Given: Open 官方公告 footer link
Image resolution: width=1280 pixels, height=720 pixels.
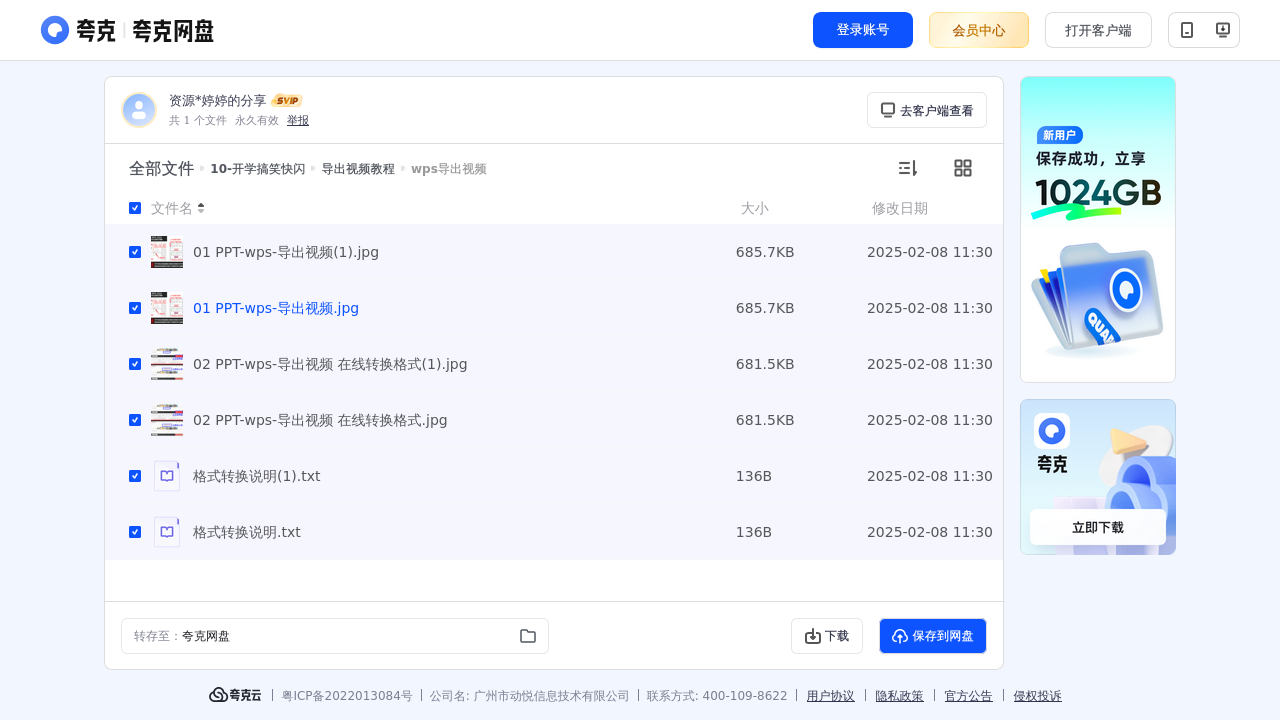Looking at the screenshot, I should 969,696.
